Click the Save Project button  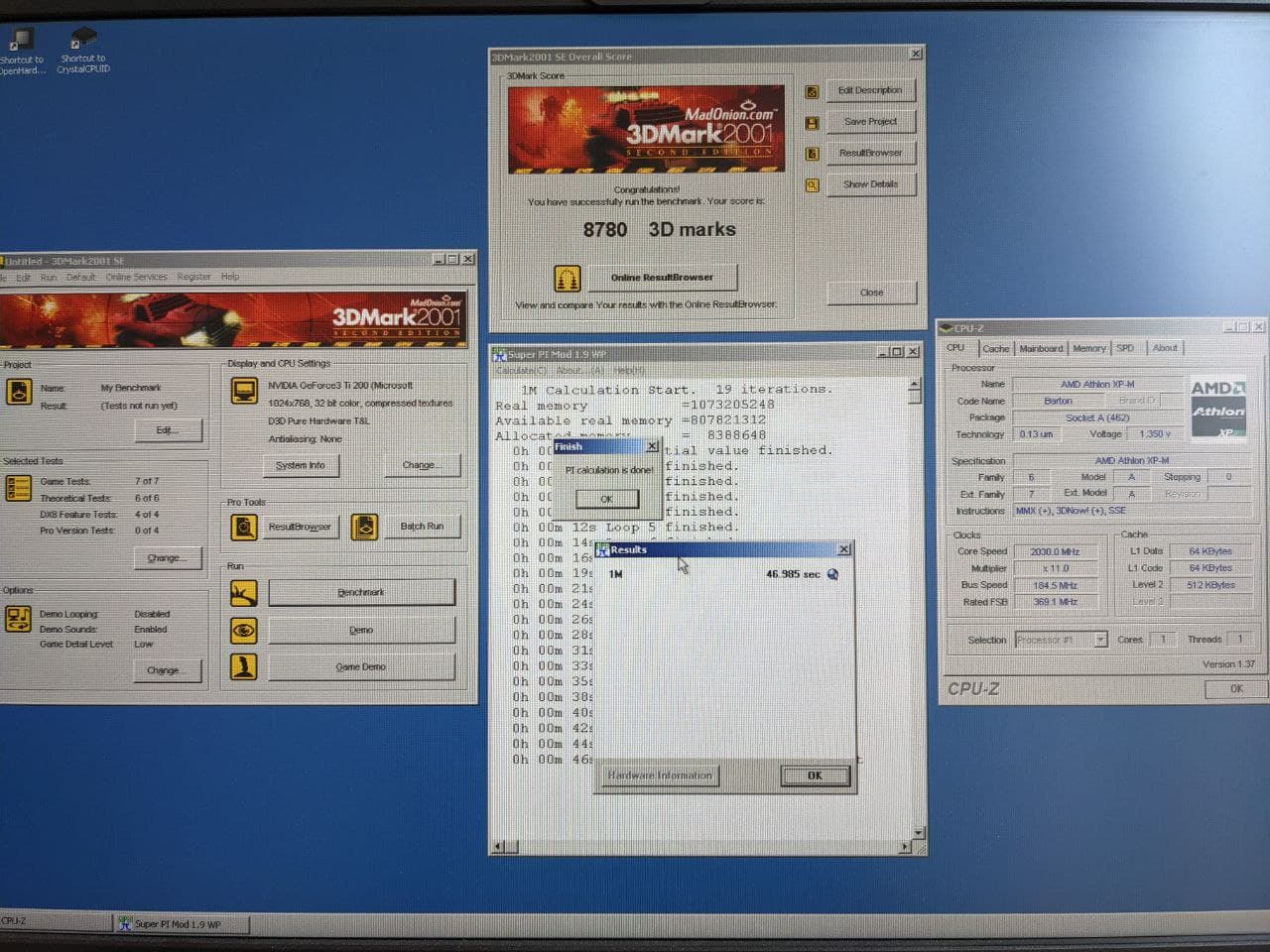(x=870, y=122)
